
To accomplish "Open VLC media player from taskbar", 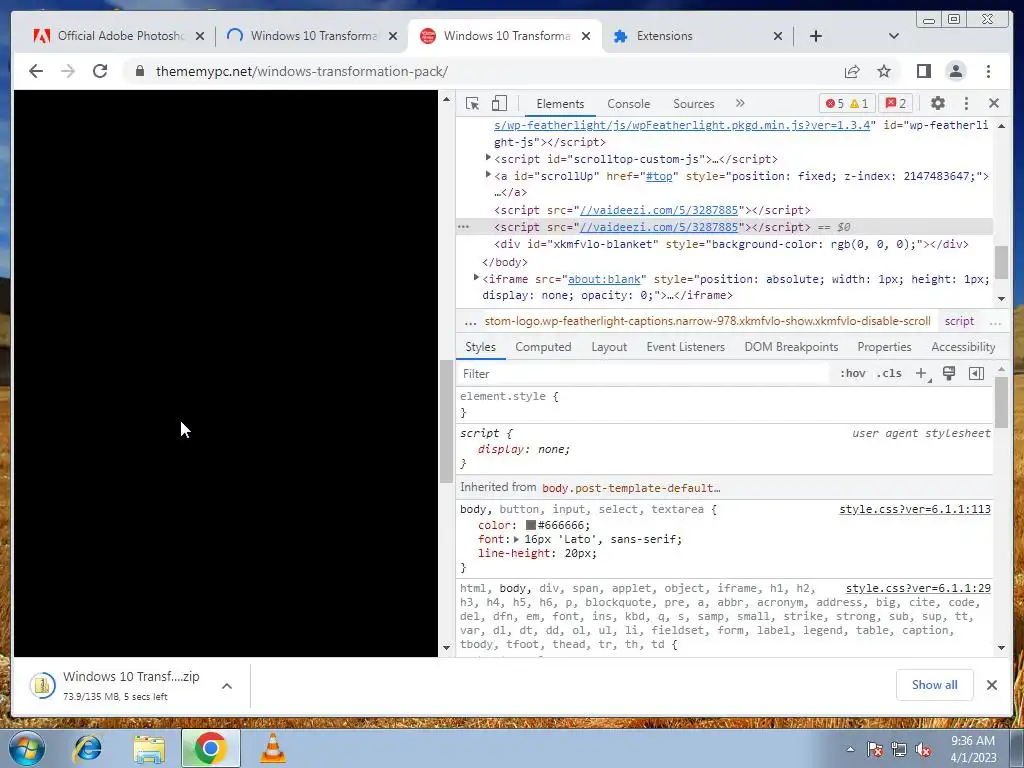I will 273,748.
